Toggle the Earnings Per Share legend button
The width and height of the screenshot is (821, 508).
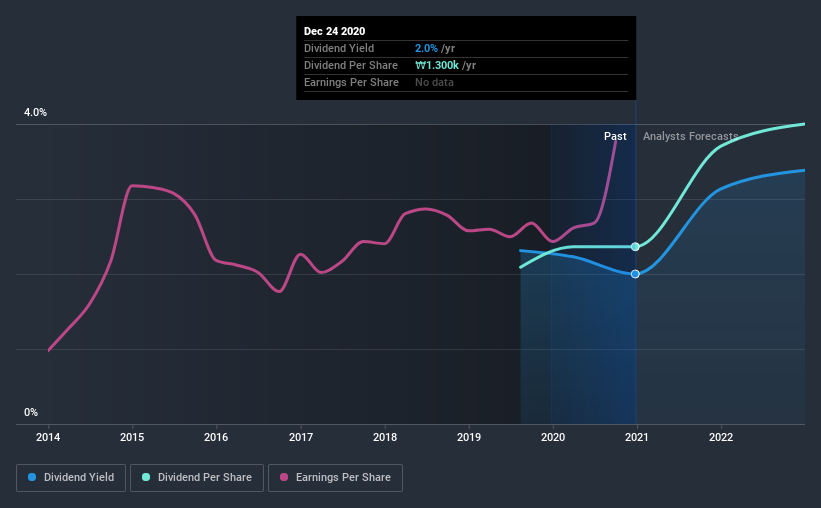click(x=335, y=478)
